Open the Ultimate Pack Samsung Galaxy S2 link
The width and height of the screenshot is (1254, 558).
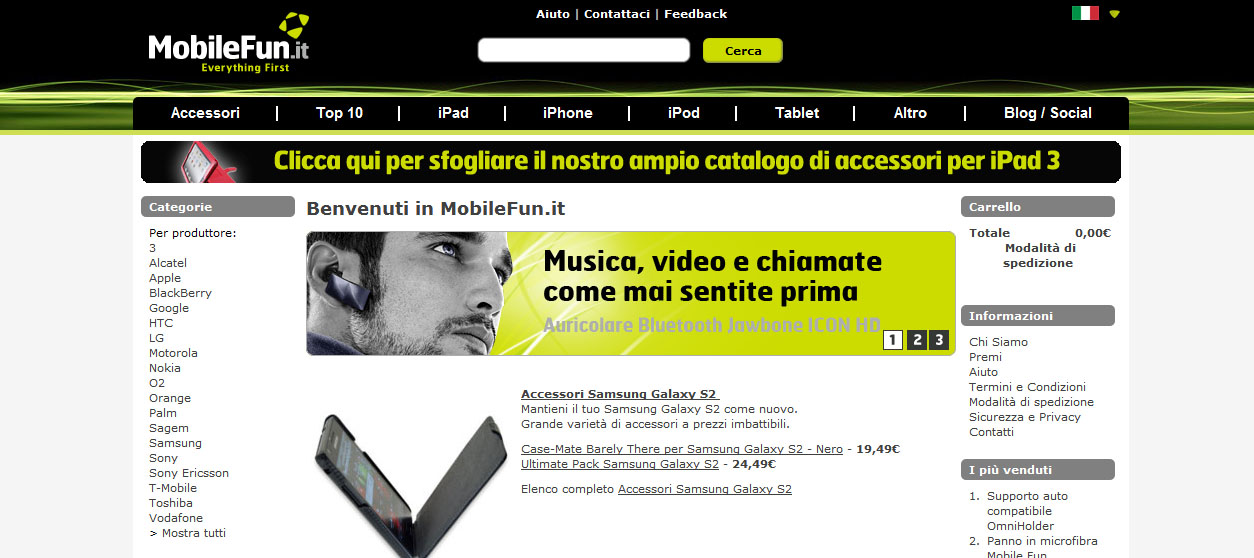pyautogui.click(x=620, y=464)
